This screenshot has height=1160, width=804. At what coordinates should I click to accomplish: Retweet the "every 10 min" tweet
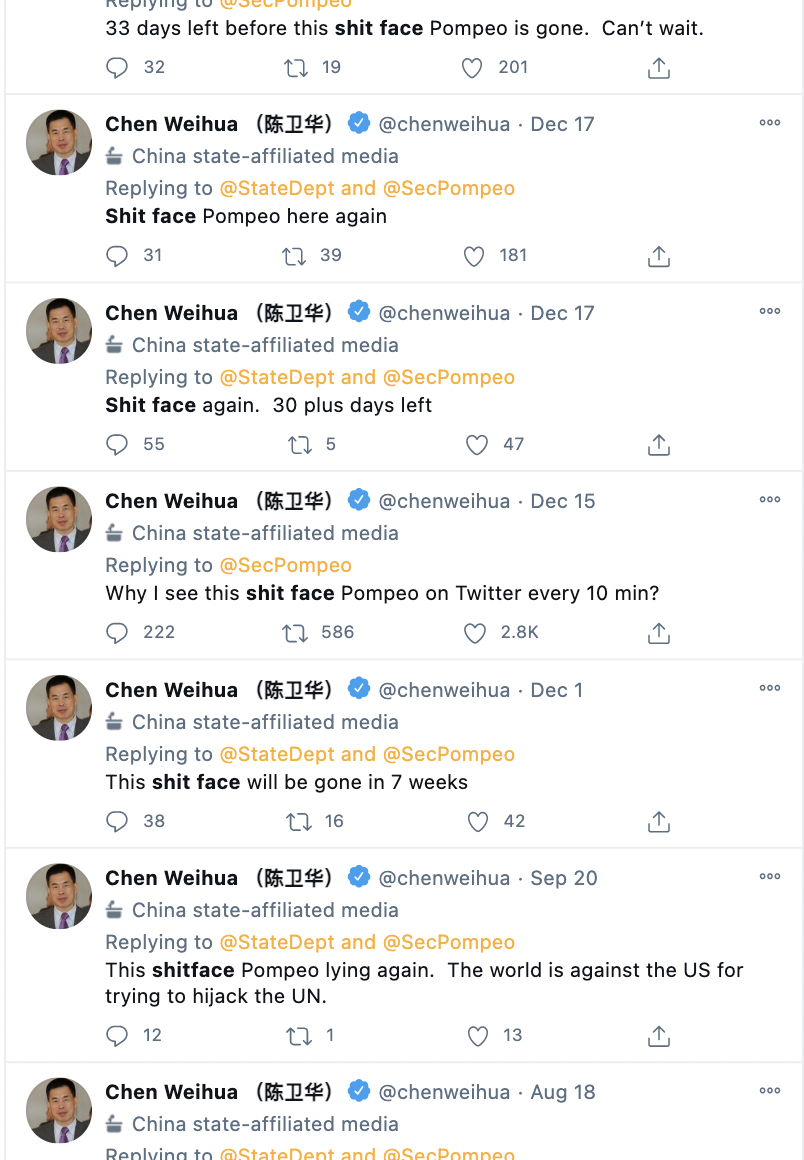296,633
